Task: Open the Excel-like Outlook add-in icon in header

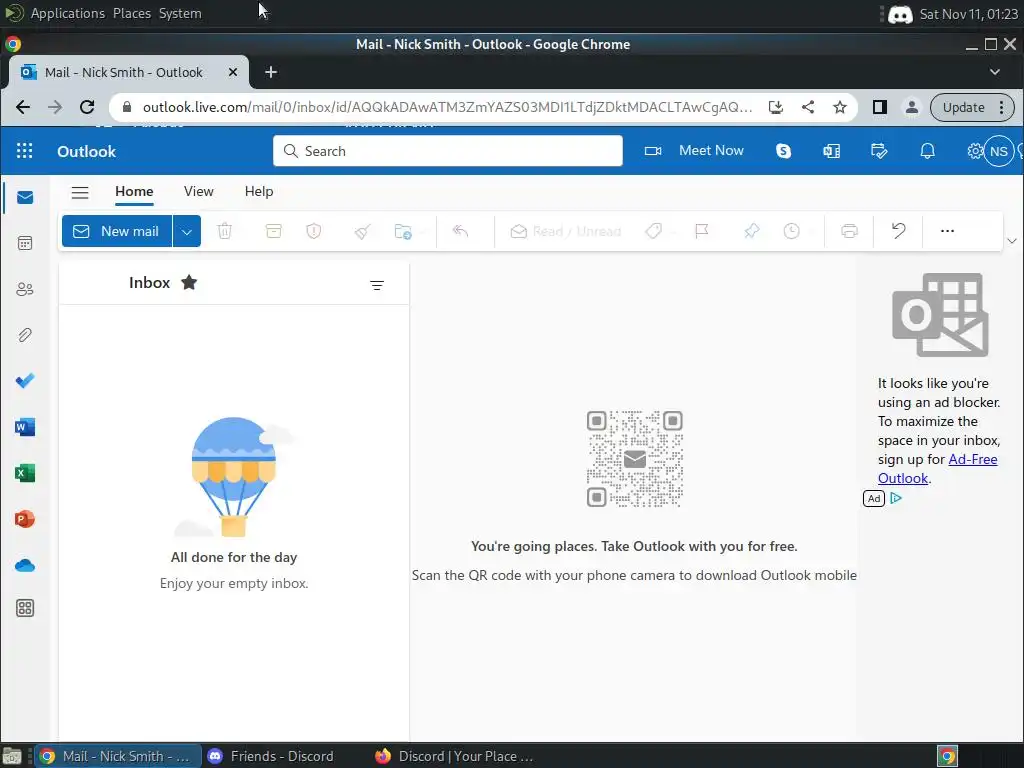Action: pos(831,151)
